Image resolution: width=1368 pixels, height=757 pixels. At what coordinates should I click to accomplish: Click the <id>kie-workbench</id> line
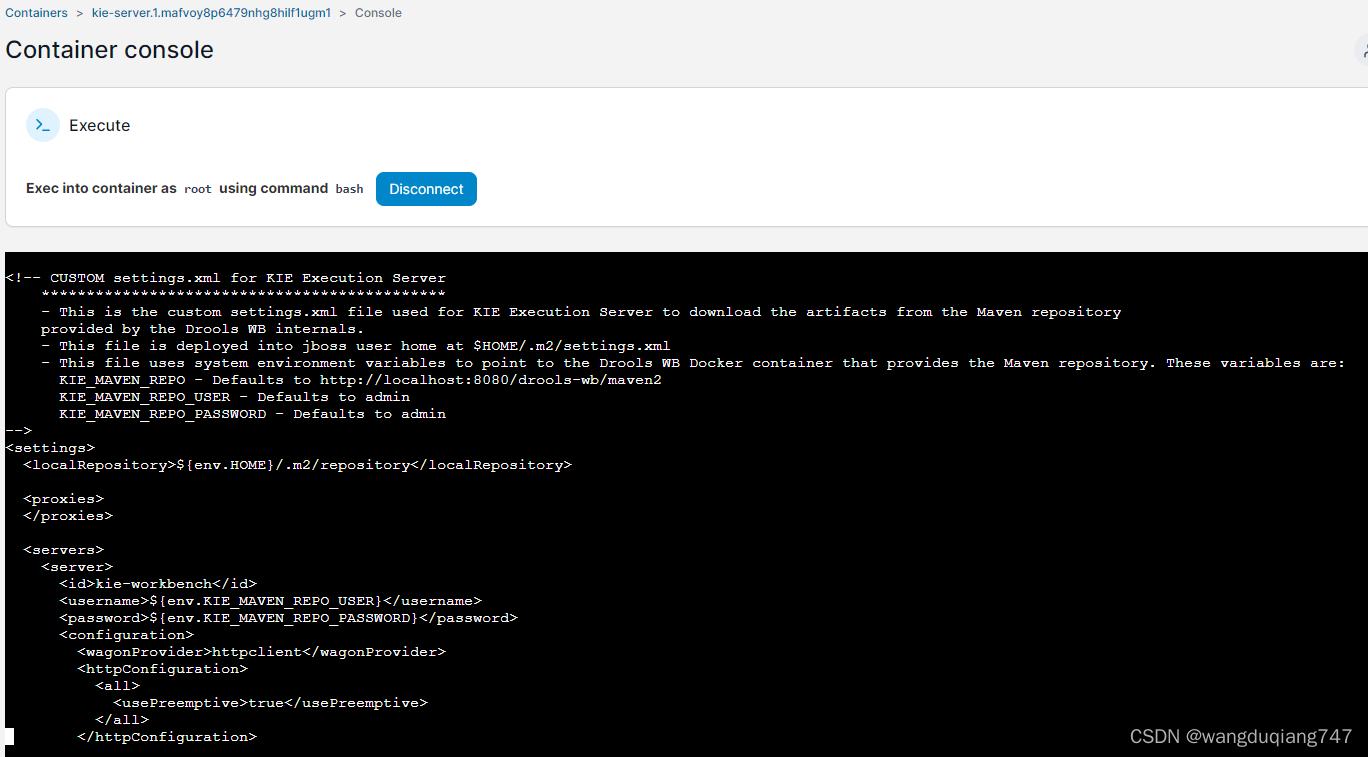158,584
